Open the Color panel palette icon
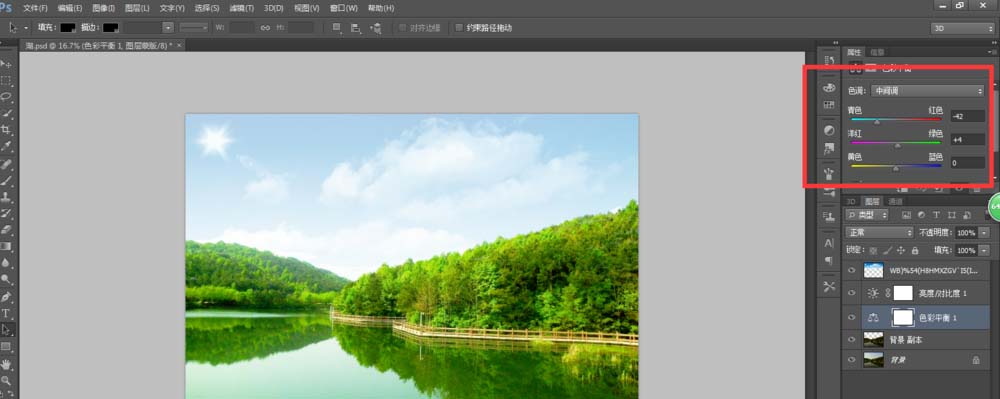This screenshot has width=1000, height=399. coord(828,88)
